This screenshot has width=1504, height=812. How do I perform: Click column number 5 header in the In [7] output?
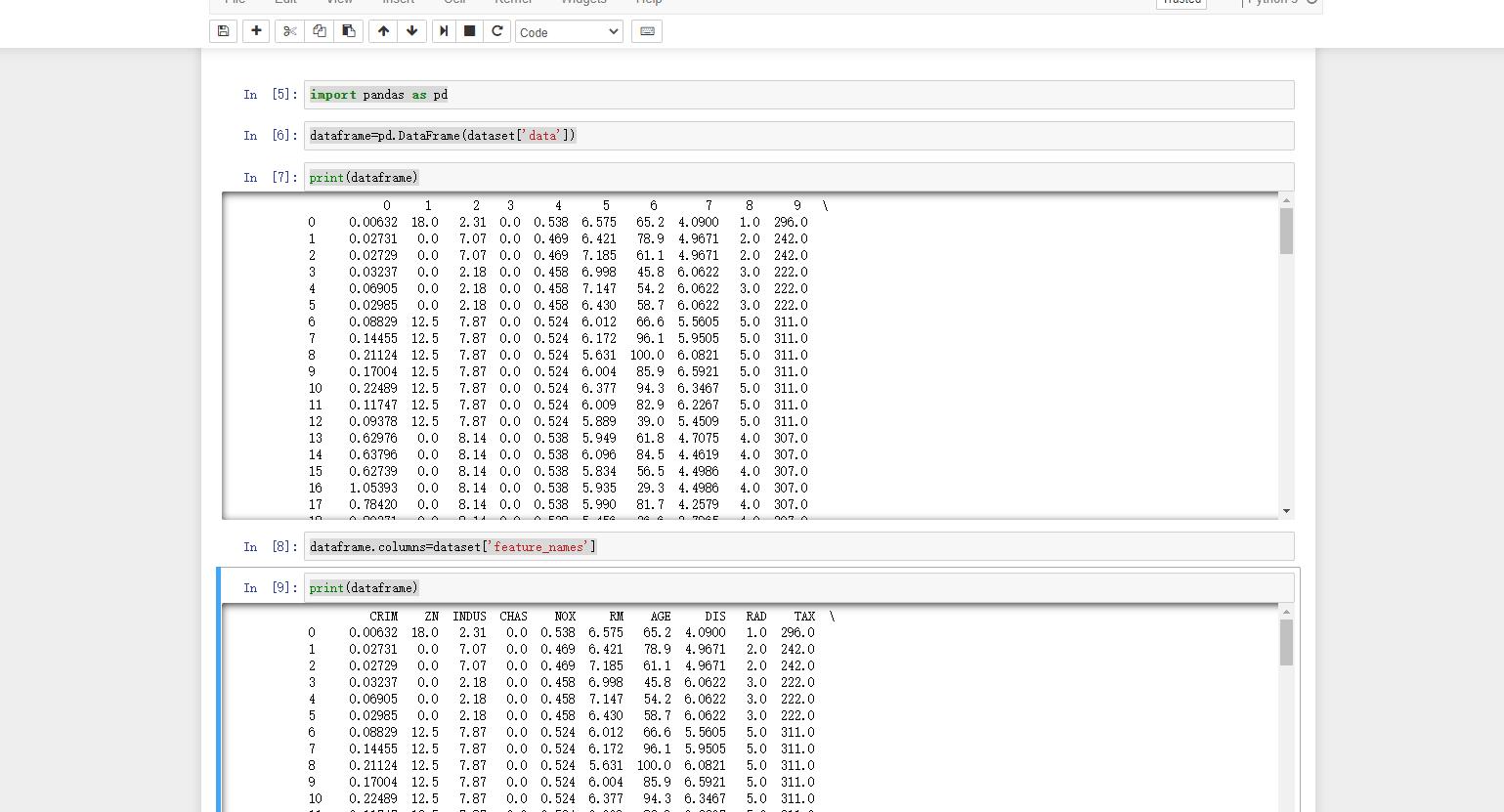[x=606, y=205]
